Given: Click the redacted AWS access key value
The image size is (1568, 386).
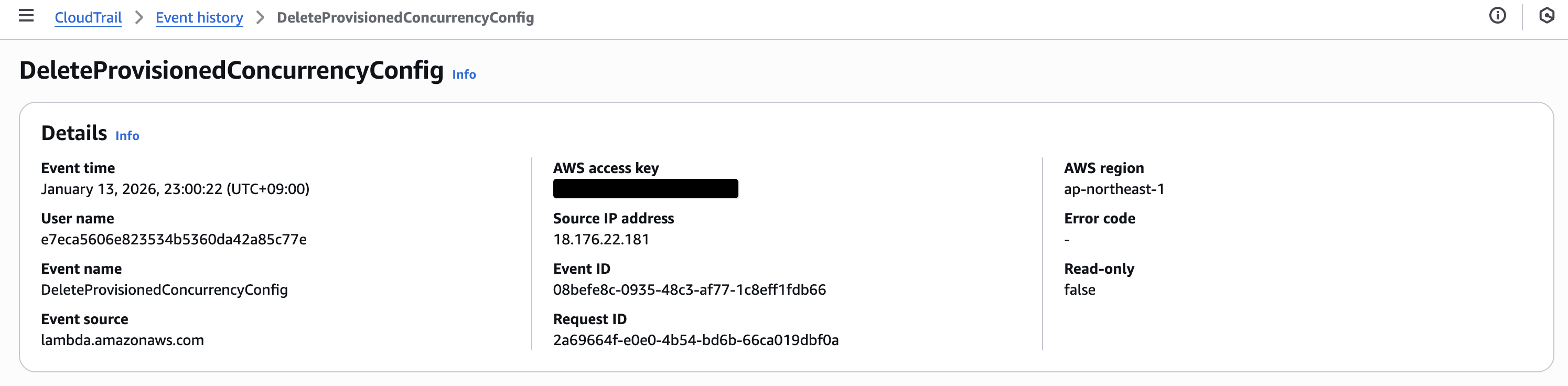Looking at the screenshot, I should coord(645,189).
